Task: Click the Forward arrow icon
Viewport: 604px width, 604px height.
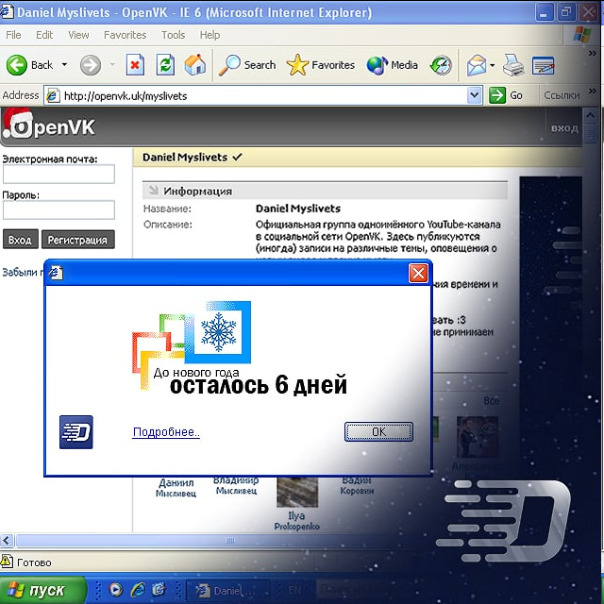Action: point(91,65)
